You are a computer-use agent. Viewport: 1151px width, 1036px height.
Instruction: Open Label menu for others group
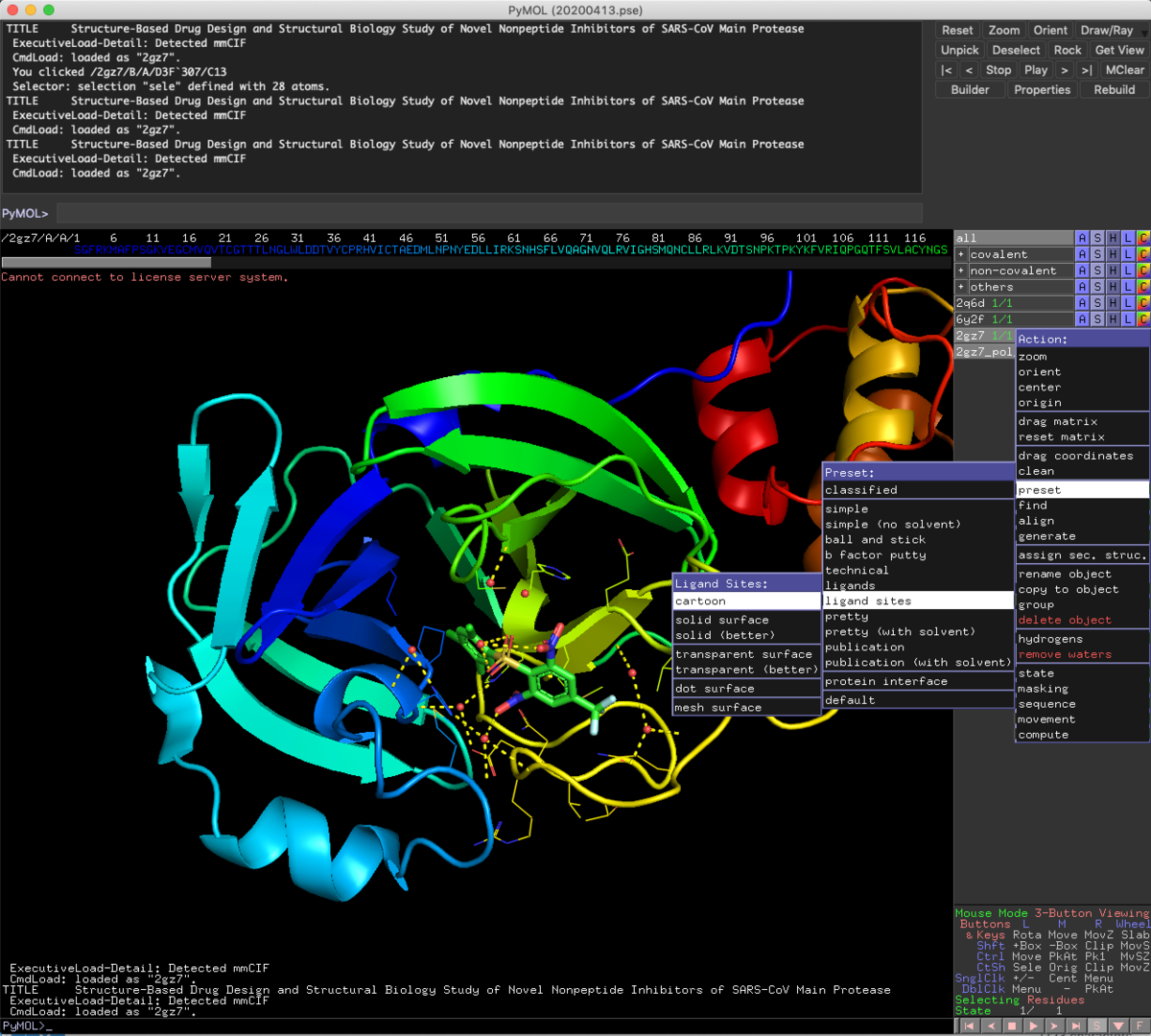coord(1128,287)
